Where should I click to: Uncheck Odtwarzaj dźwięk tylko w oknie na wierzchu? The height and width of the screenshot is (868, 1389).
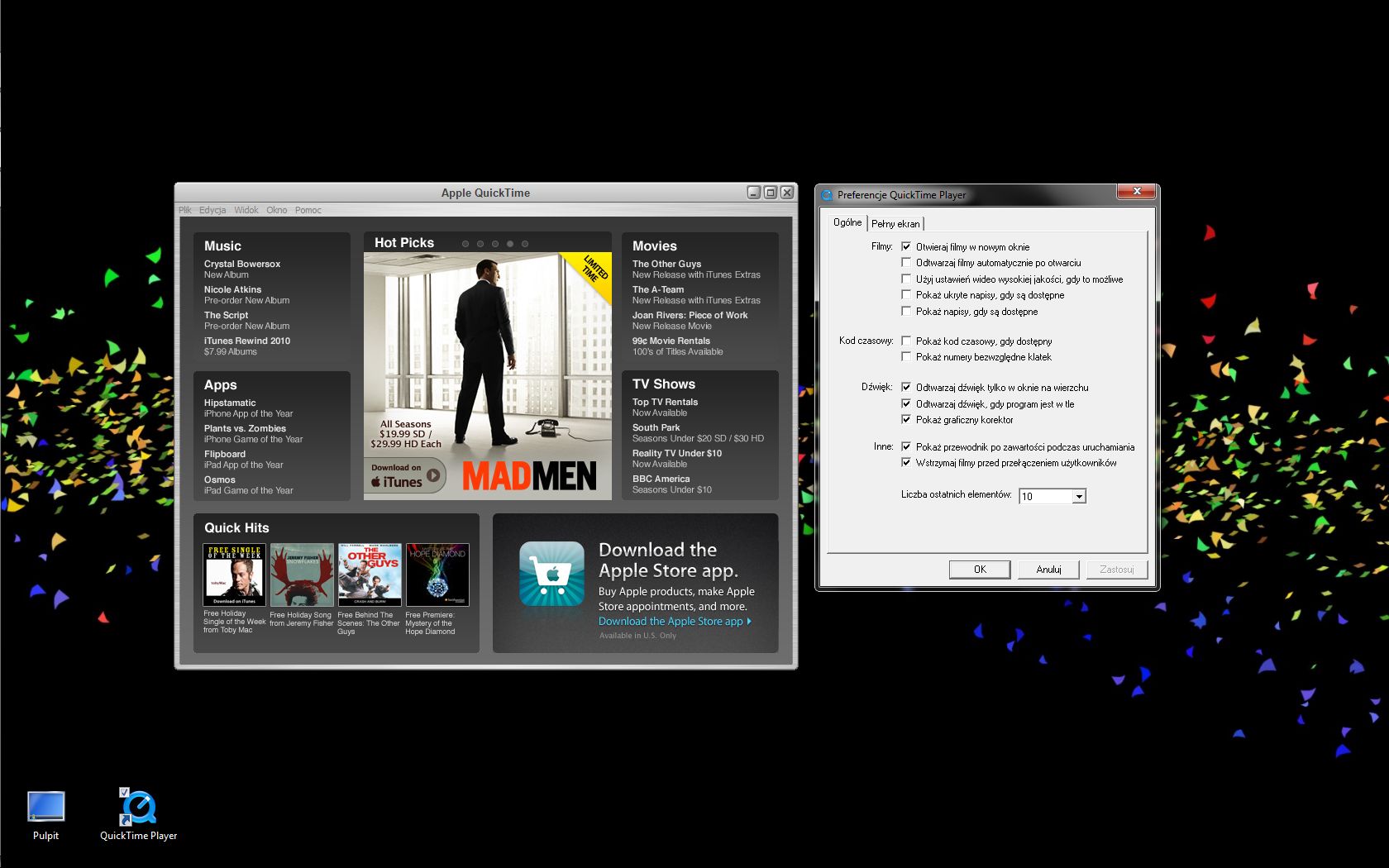point(906,387)
